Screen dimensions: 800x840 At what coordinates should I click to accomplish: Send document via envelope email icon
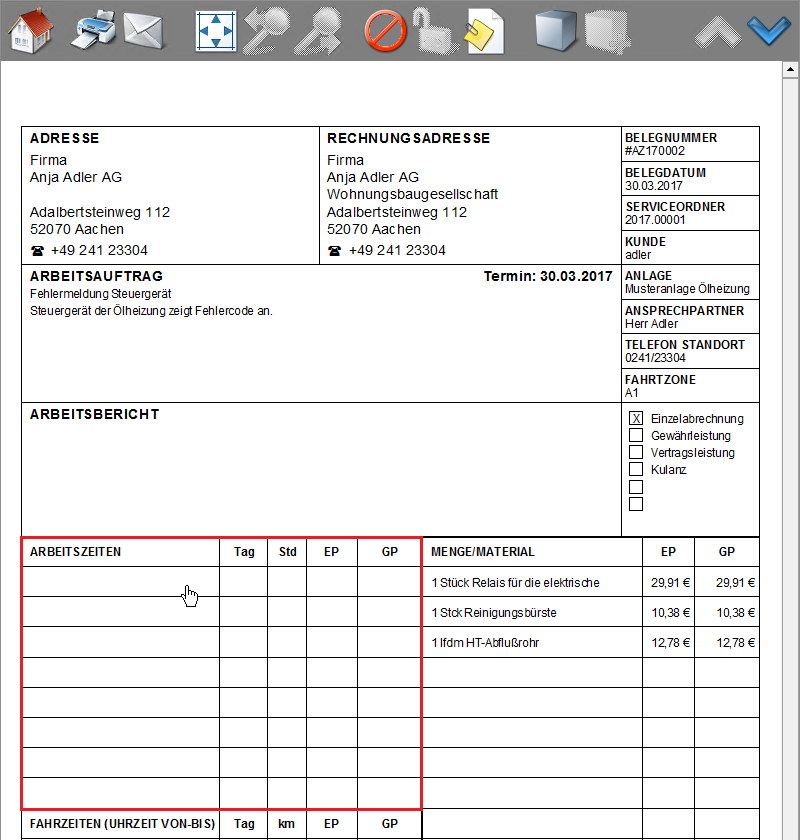pos(144,32)
